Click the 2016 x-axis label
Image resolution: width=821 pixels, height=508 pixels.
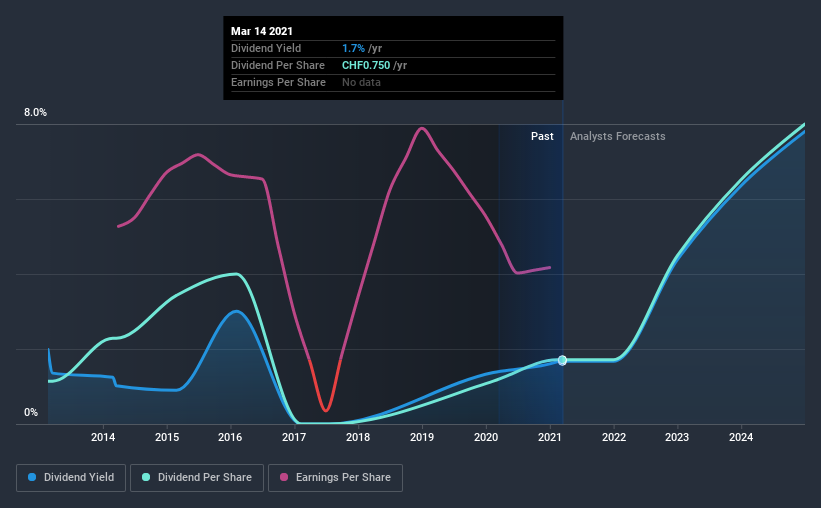pos(230,437)
